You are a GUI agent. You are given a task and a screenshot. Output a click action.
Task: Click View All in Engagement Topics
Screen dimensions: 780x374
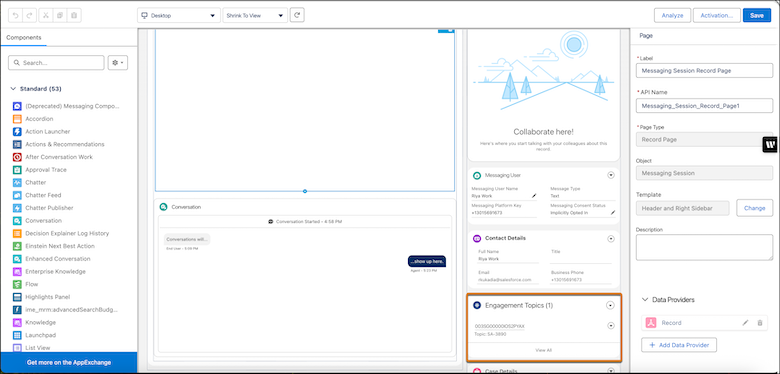click(543, 350)
